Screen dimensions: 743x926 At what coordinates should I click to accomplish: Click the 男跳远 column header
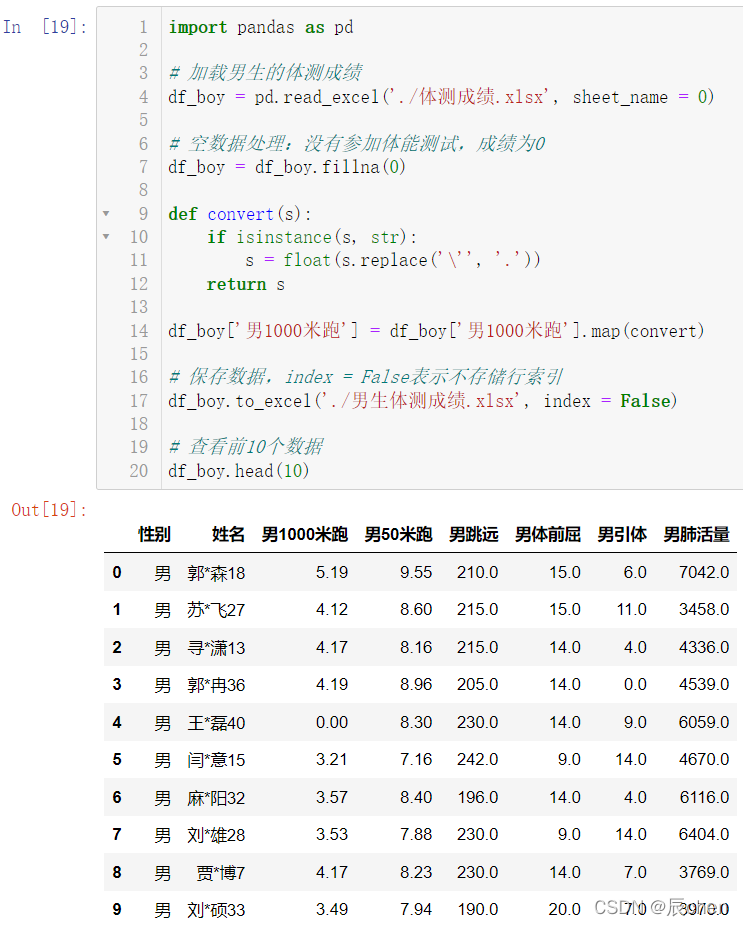click(x=474, y=534)
